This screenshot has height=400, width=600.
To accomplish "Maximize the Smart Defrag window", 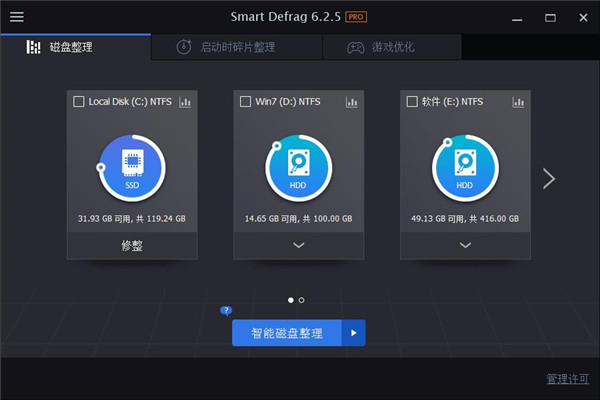I will (x=550, y=18).
